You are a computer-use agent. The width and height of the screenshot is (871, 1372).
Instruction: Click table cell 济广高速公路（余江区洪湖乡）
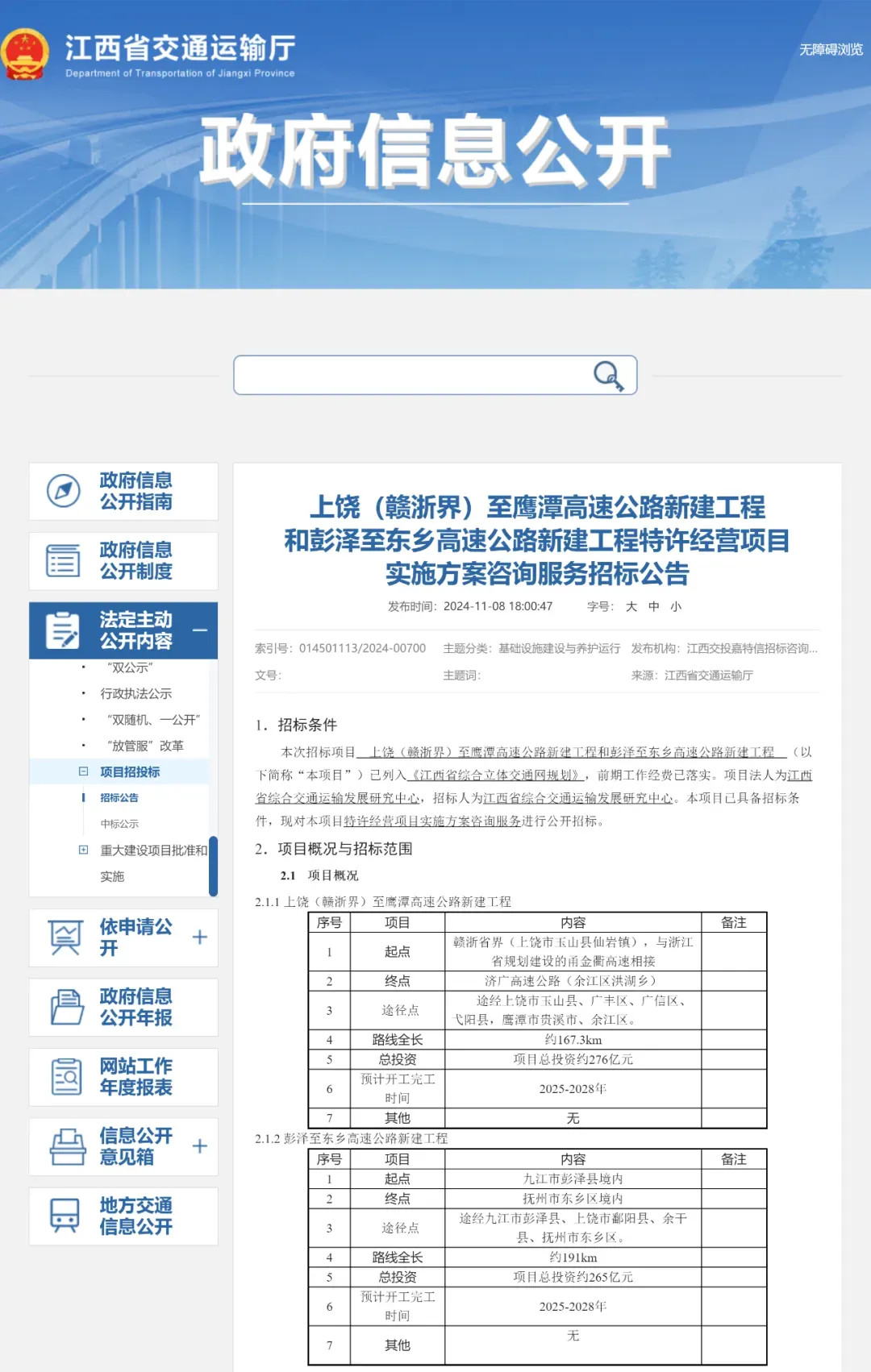point(573,981)
